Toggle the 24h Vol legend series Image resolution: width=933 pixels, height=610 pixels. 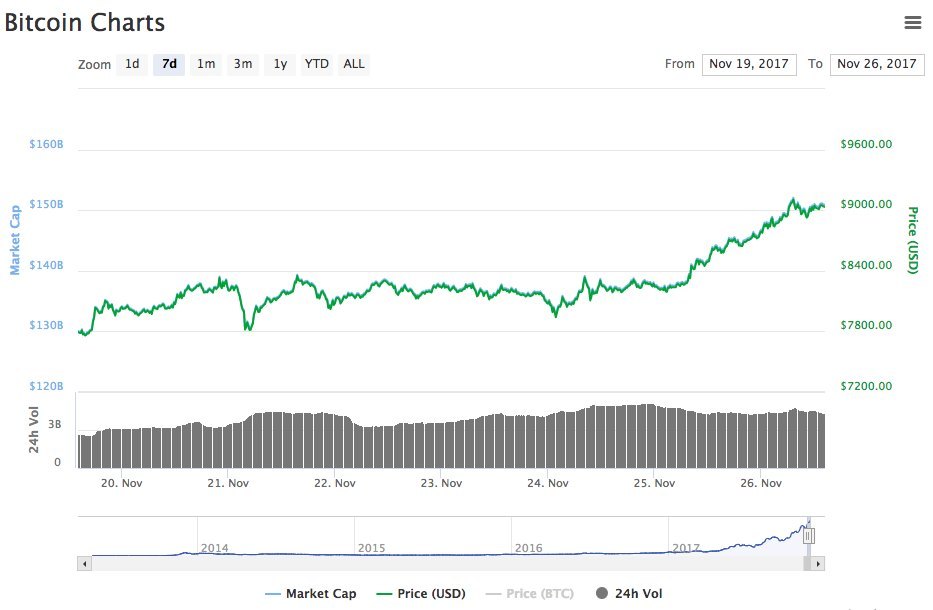coord(629,594)
